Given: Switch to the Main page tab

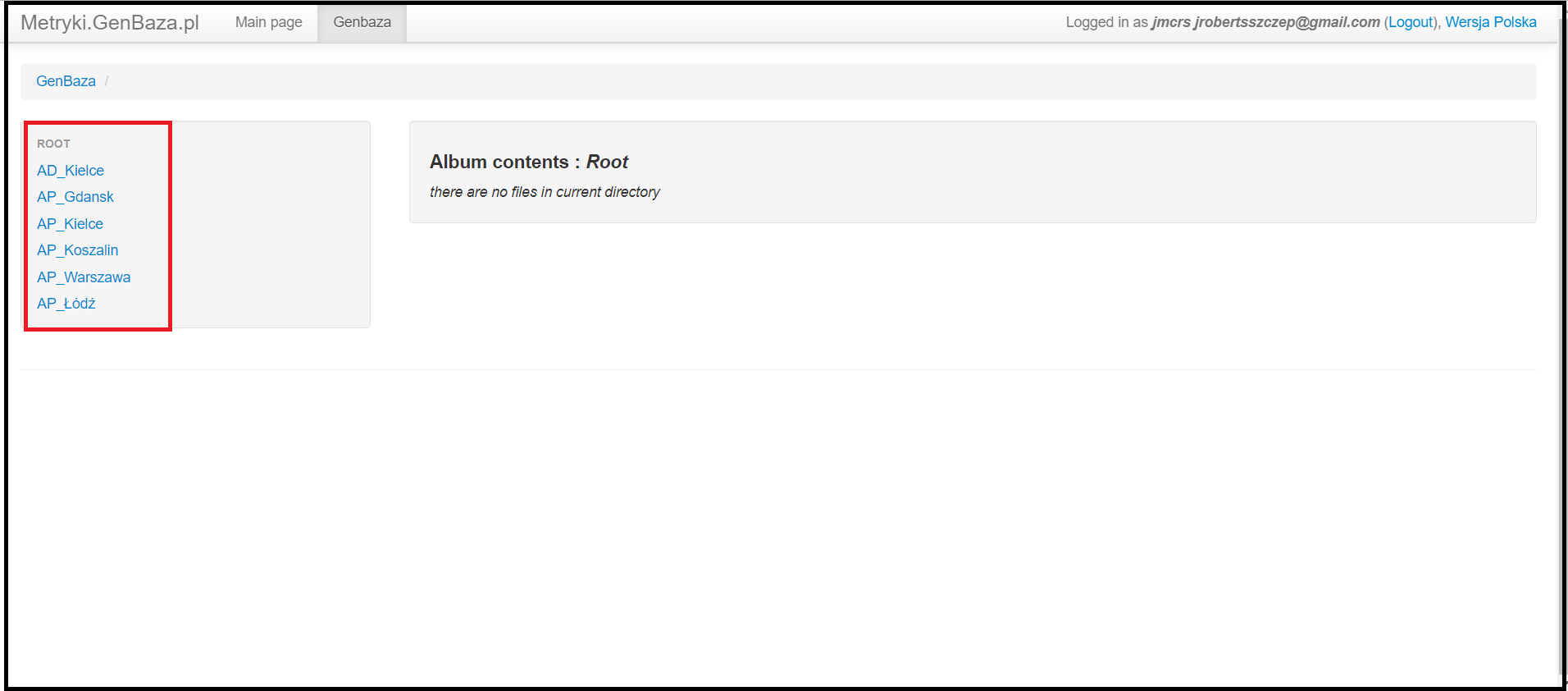Looking at the screenshot, I should pyautogui.click(x=268, y=22).
